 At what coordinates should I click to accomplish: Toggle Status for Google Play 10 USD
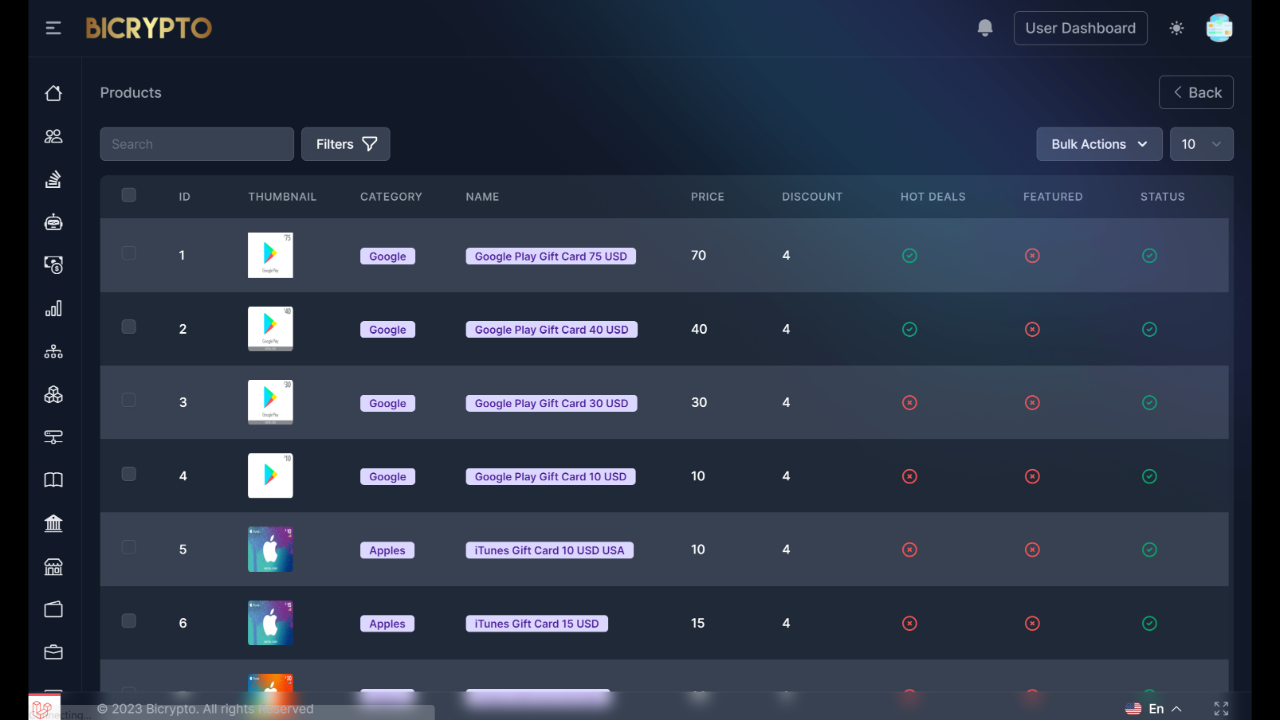tap(1149, 476)
